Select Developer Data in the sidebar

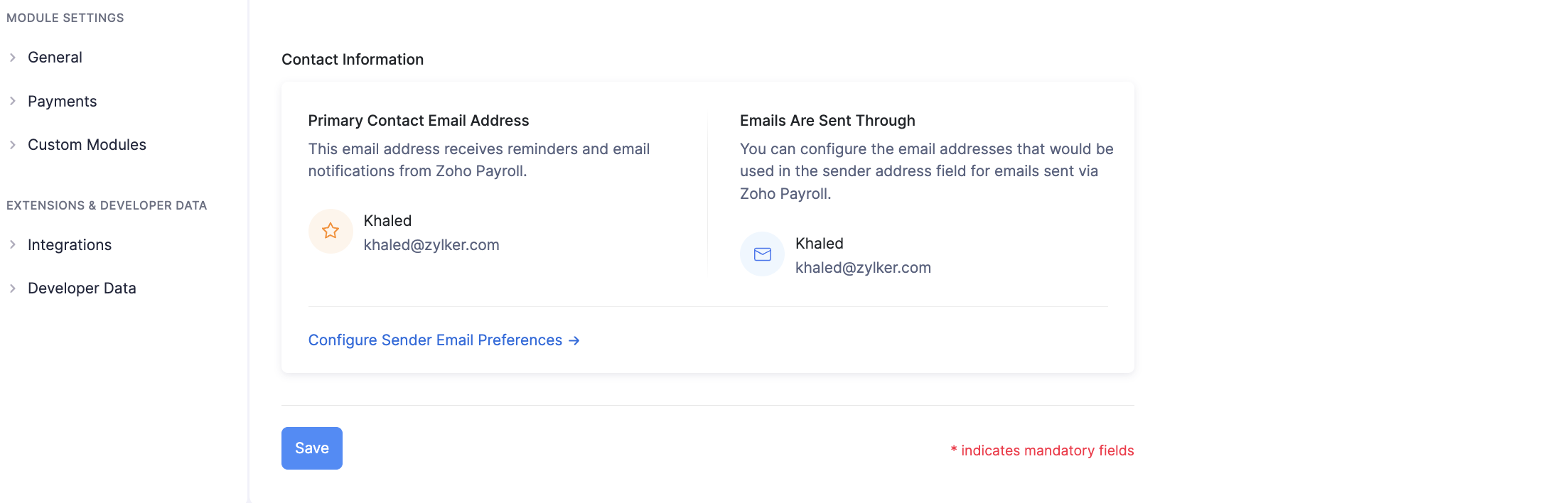tap(82, 288)
